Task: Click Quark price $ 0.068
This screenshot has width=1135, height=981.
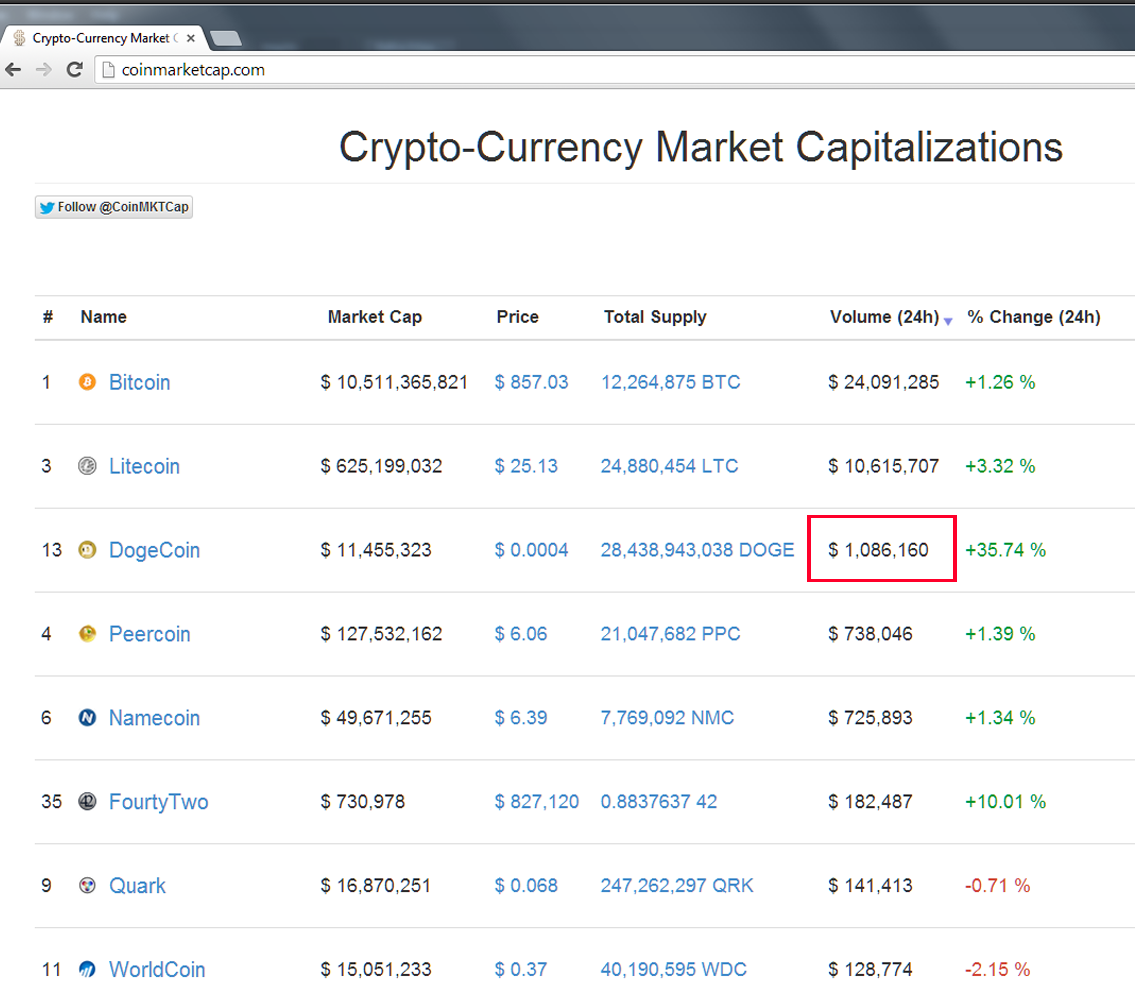Action: 526,886
